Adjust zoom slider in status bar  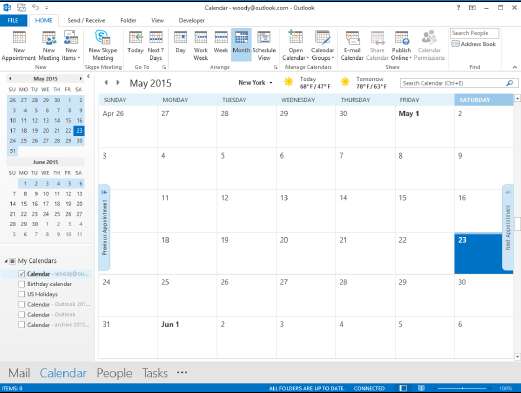[x=462, y=388]
